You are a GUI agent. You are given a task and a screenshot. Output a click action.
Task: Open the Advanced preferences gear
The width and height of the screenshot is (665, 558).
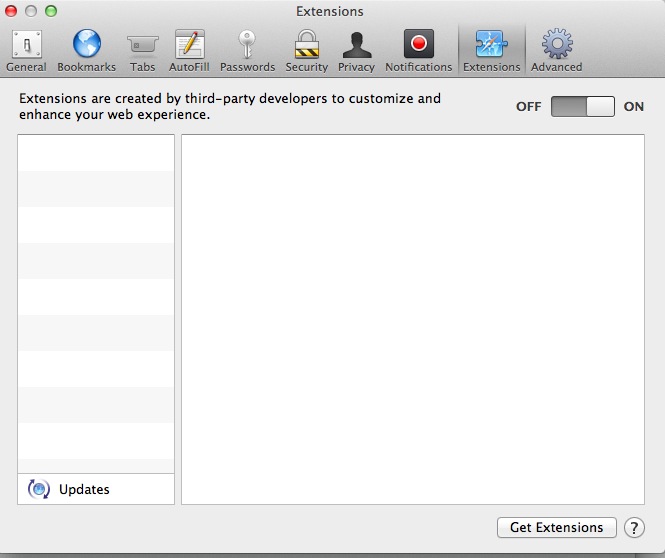[556, 50]
